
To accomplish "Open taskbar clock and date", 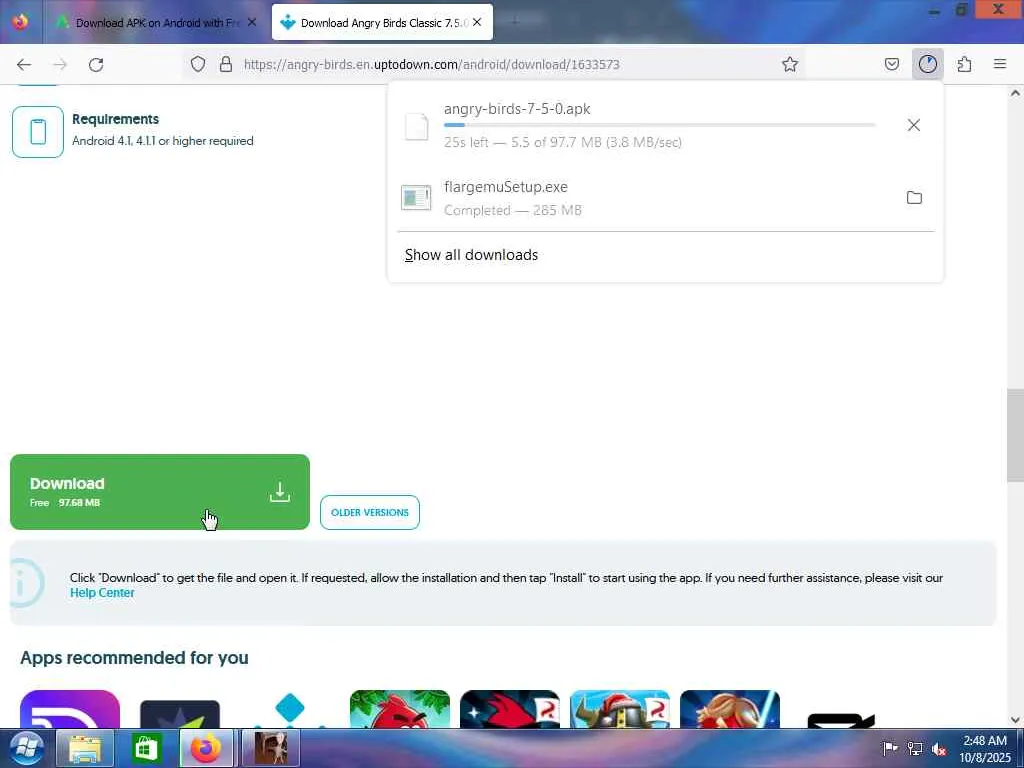I will click(985, 749).
